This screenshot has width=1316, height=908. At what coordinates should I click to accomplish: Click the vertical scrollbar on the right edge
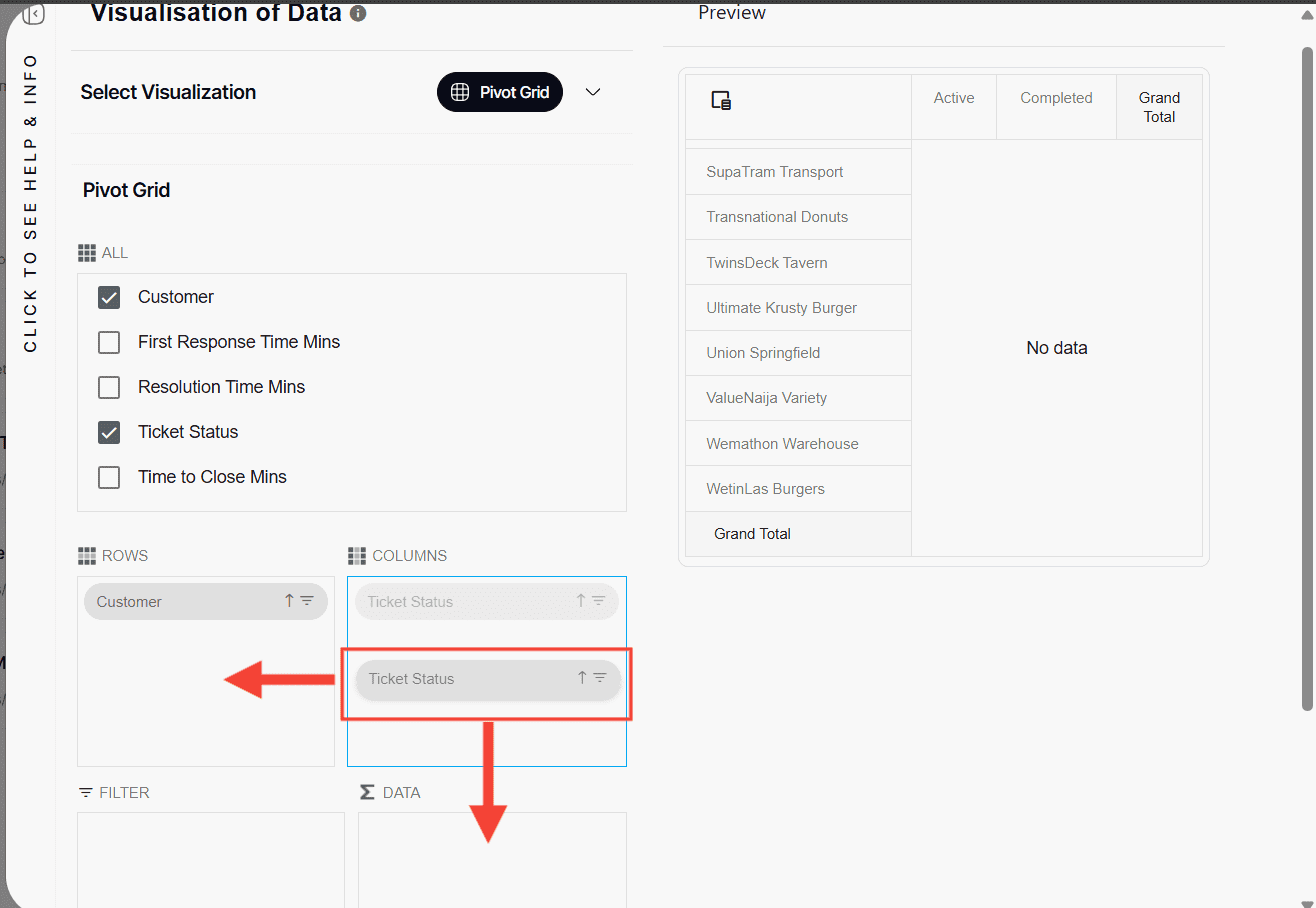[1306, 378]
